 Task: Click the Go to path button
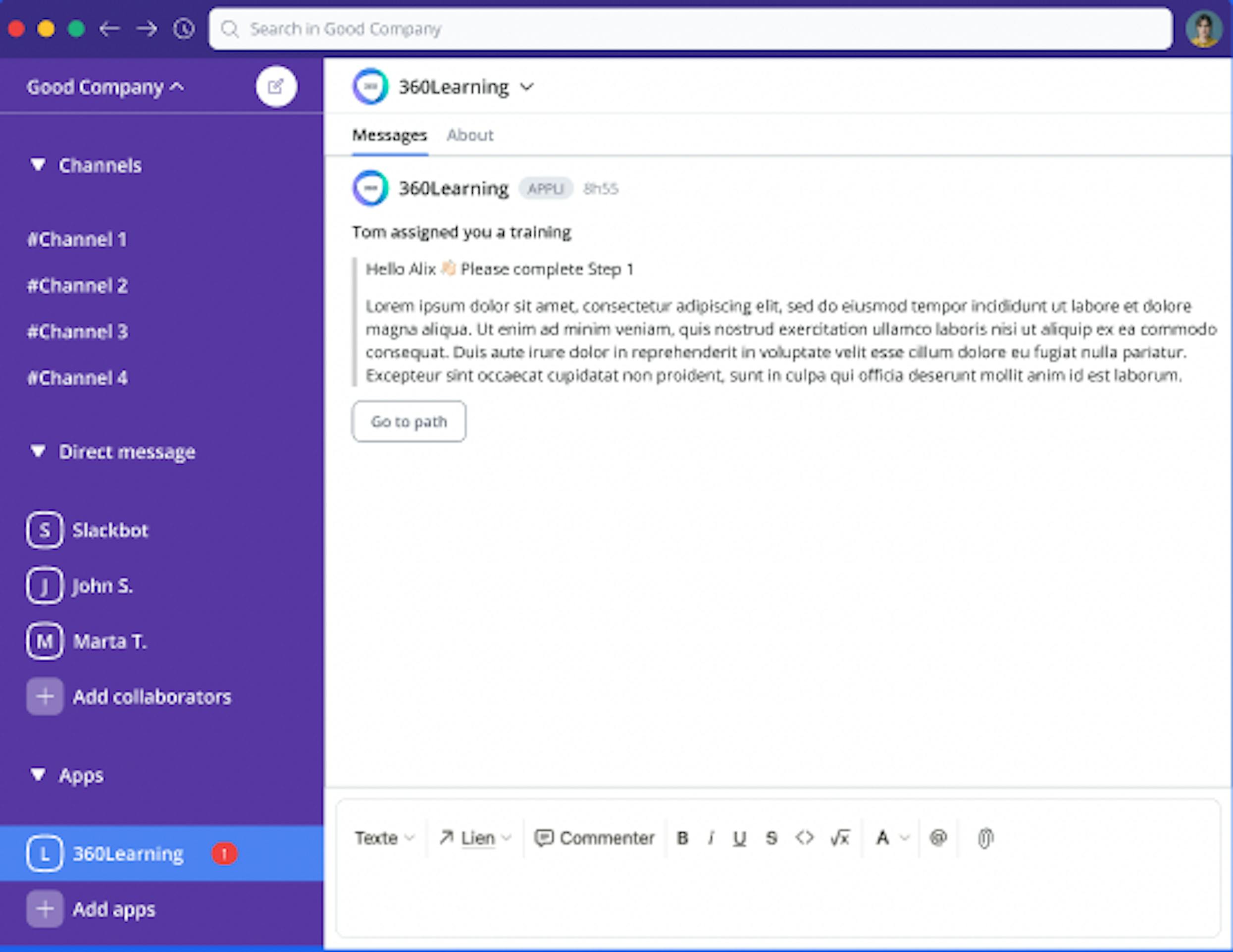coord(409,421)
